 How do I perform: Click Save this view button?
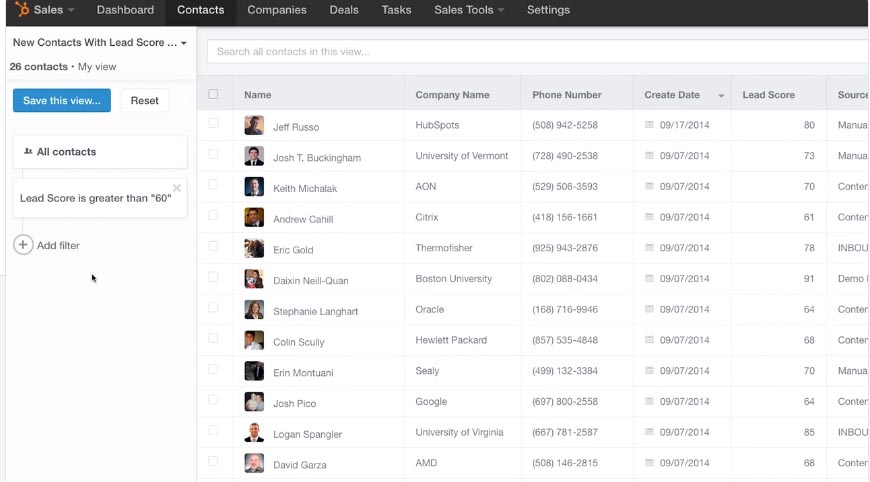pos(62,100)
